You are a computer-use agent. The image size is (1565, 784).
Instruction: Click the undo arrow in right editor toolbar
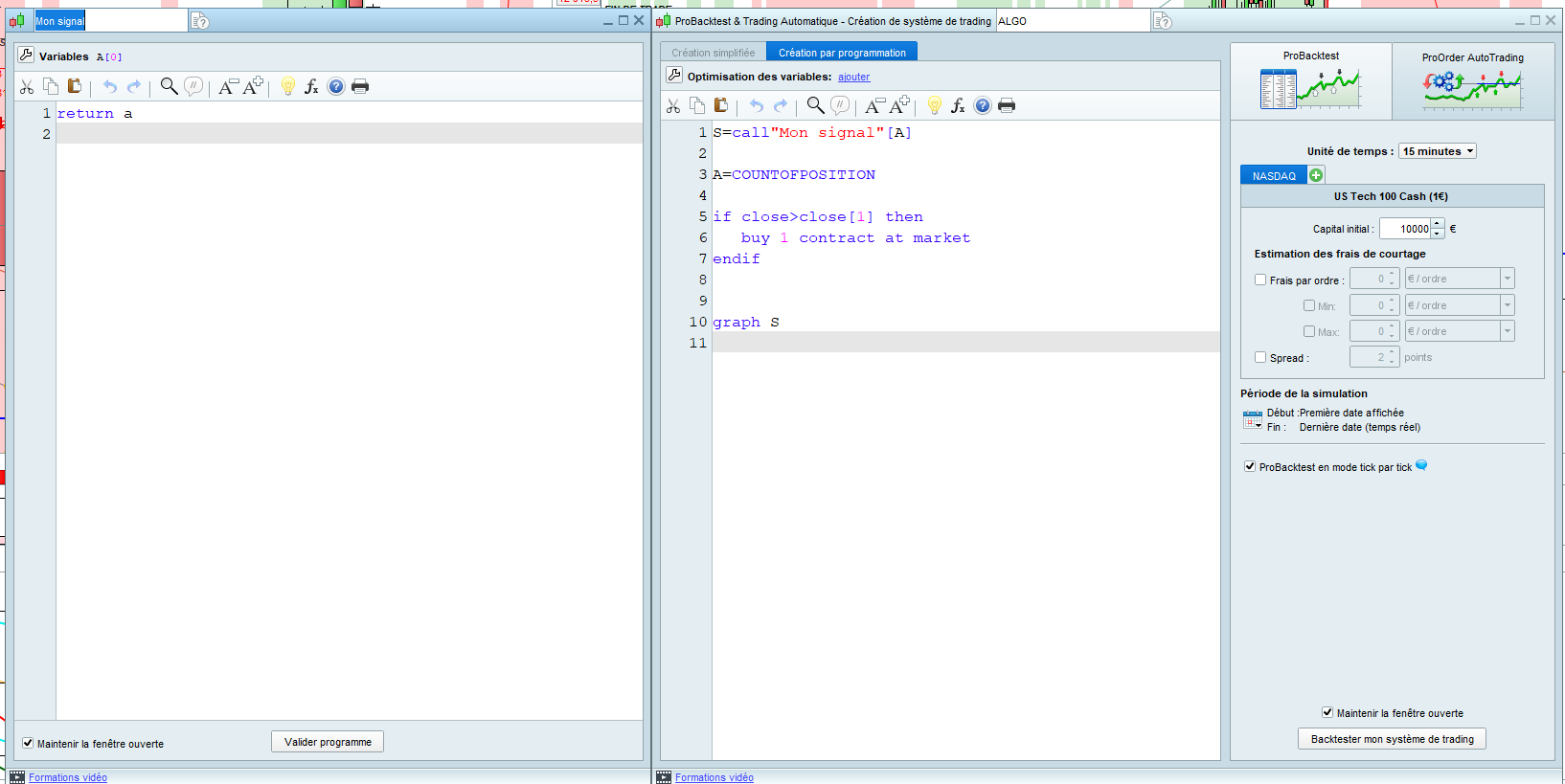(x=756, y=106)
